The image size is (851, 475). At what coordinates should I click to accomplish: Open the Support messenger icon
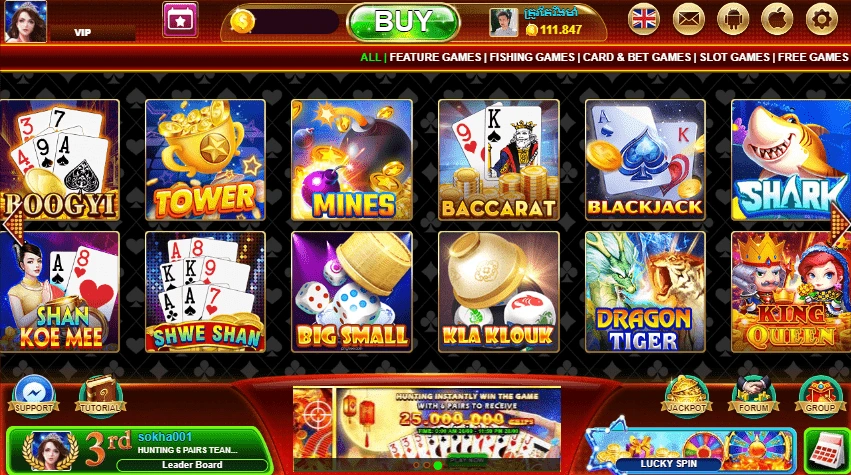click(x=33, y=397)
